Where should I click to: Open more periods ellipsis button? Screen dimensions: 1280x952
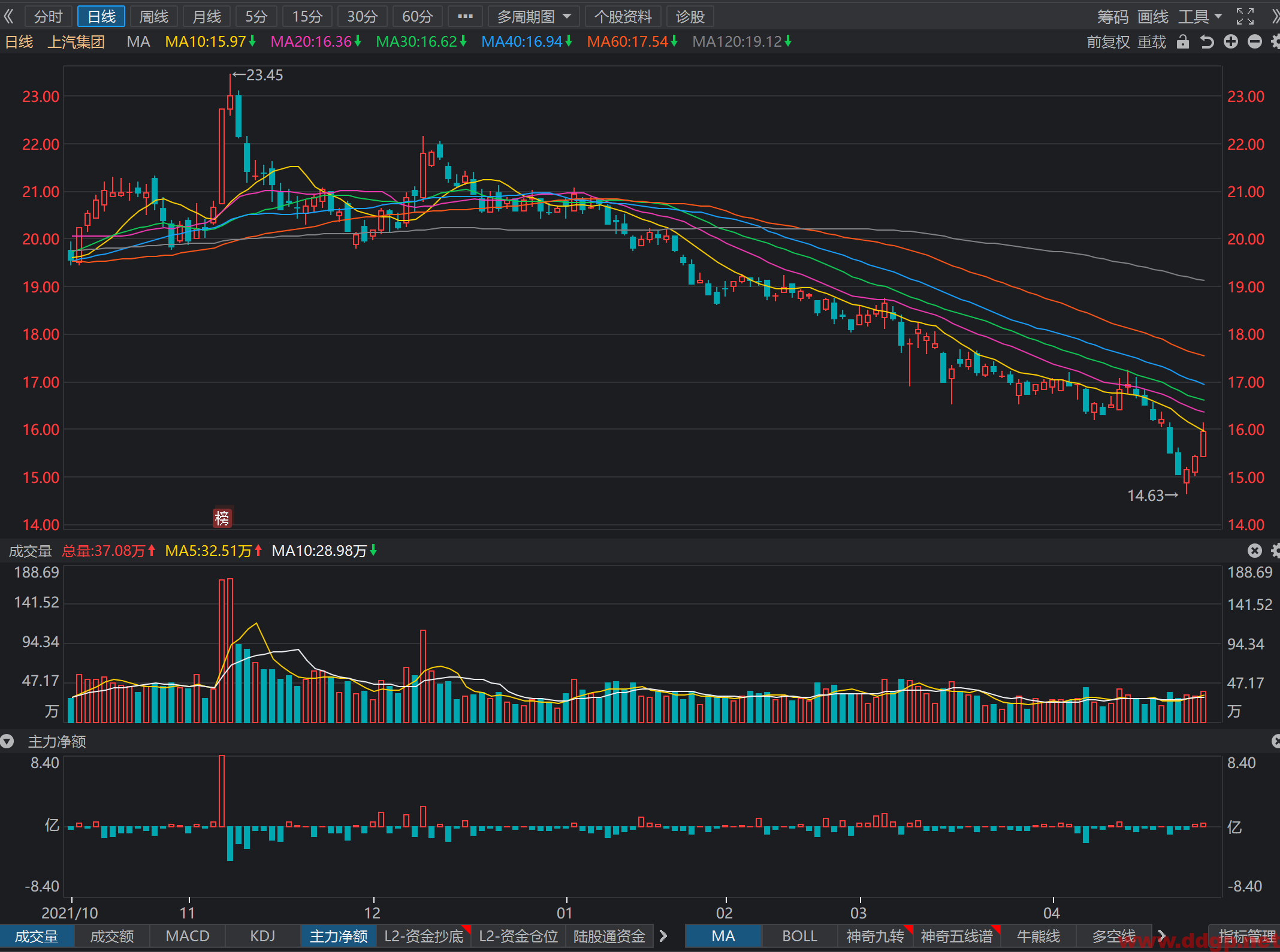point(465,17)
